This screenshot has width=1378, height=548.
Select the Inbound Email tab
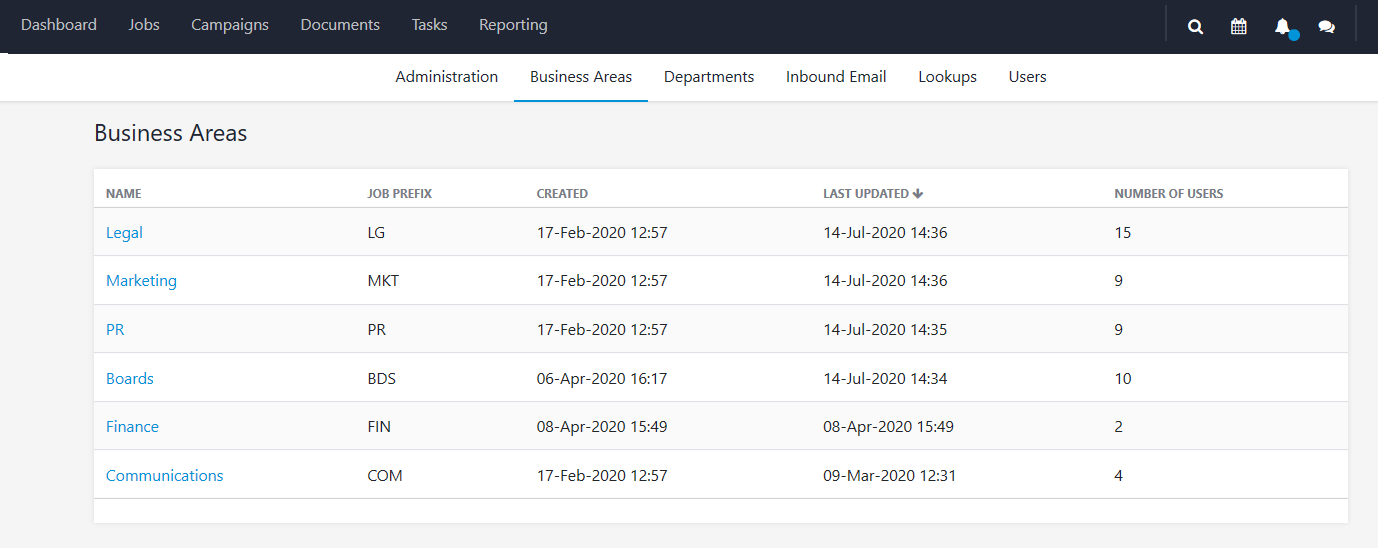(x=836, y=77)
